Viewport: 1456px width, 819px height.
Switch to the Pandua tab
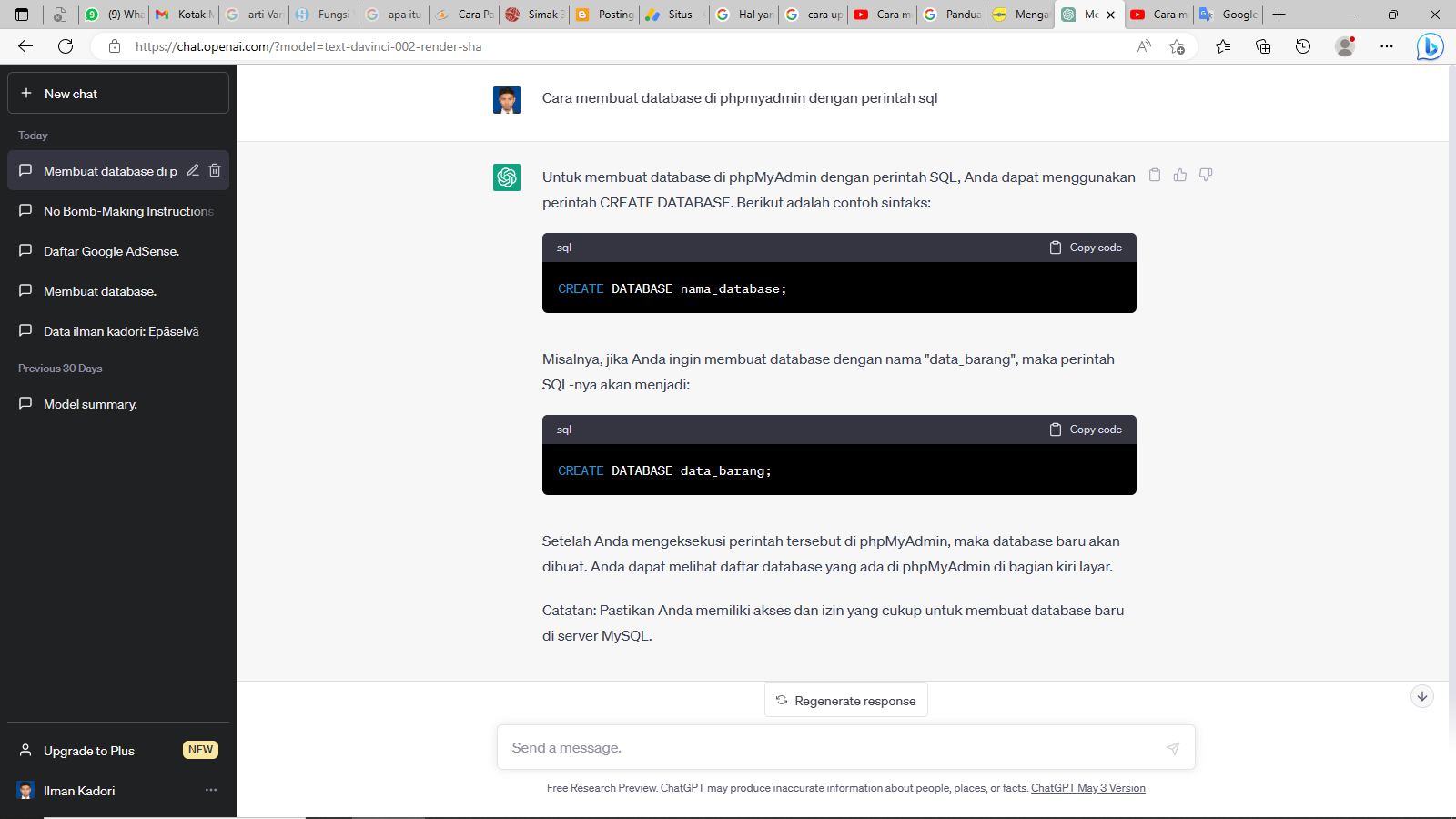(953, 15)
